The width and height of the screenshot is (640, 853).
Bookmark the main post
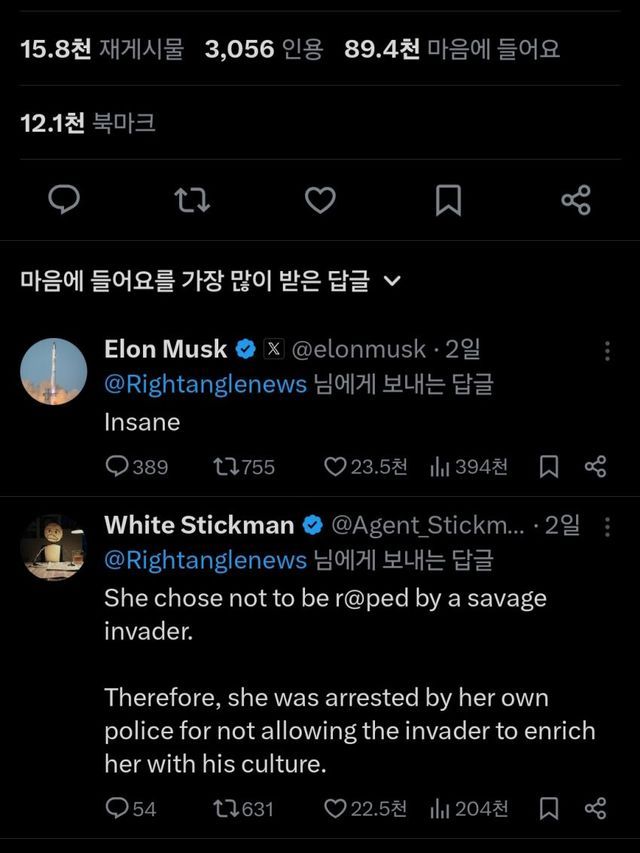pos(448,200)
